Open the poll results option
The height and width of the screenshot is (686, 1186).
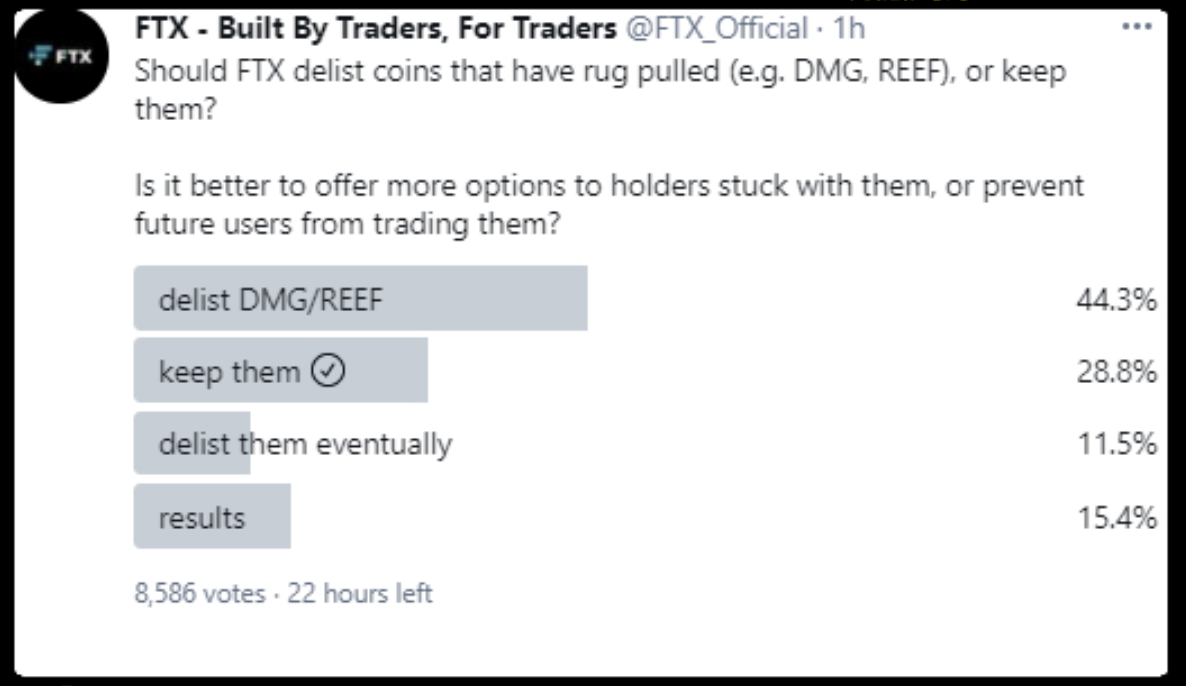pyautogui.click(x=210, y=515)
